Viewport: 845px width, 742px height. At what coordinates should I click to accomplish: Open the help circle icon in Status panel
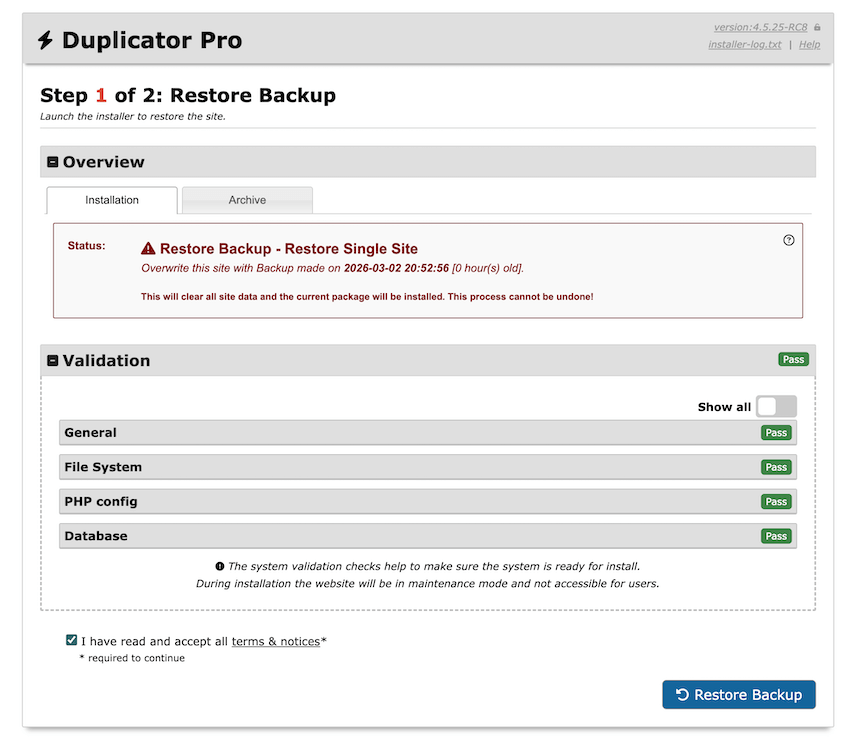pyautogui.click(x=788, y=240)
